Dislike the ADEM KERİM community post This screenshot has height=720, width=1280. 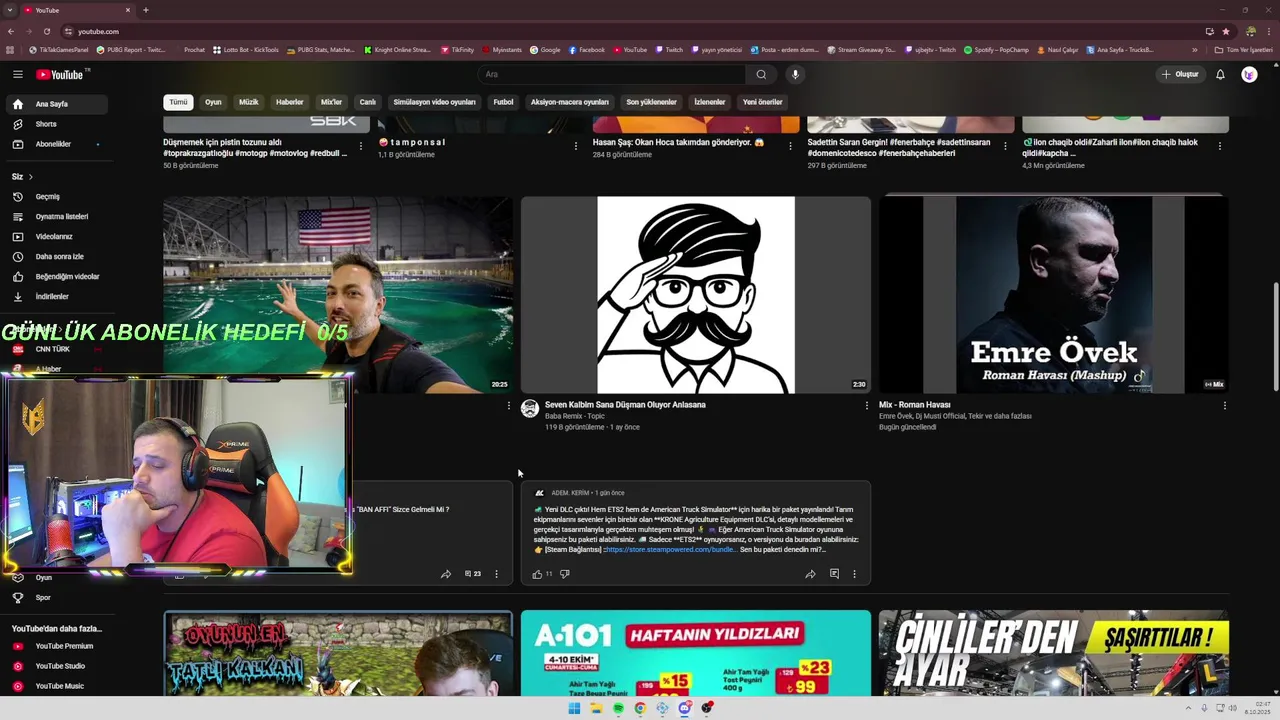pos(564,574)
